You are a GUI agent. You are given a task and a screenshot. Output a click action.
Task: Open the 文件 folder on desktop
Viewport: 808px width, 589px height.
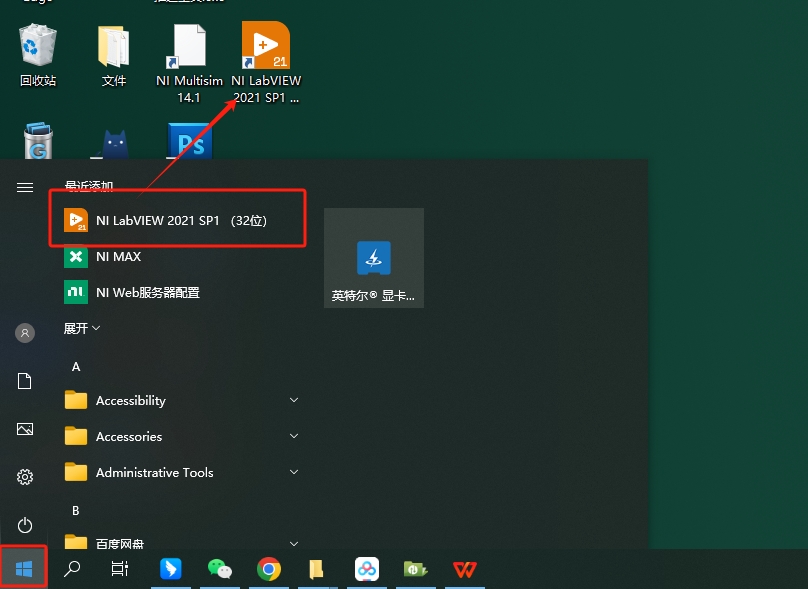pos(113,55)
